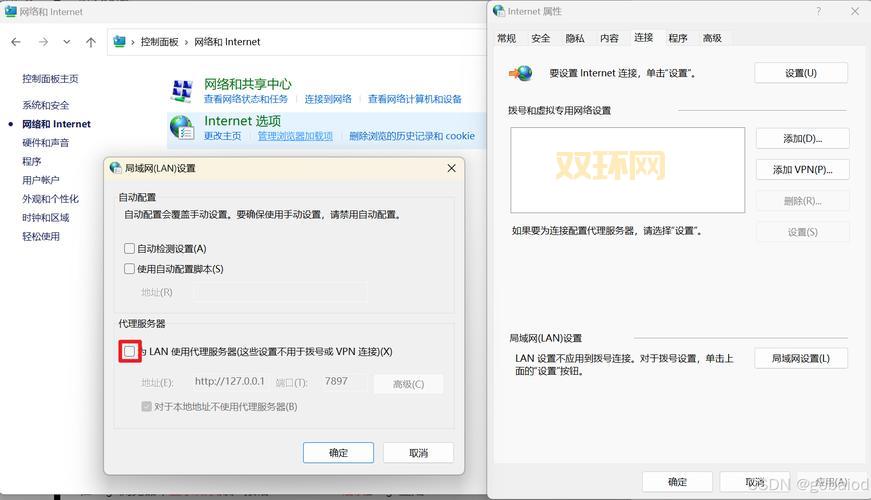Click the 地址(R) script address field
The height and width of the screenshot is (500, 871).
(281, 292)
